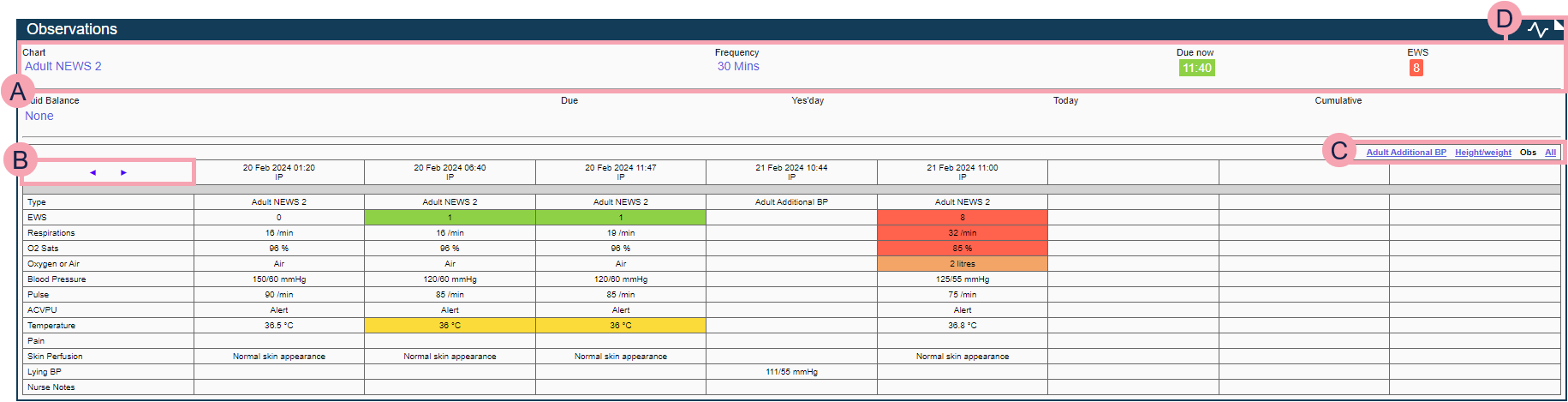
Task: Go to previous observations with left arrow
Action: coord(92,172)
